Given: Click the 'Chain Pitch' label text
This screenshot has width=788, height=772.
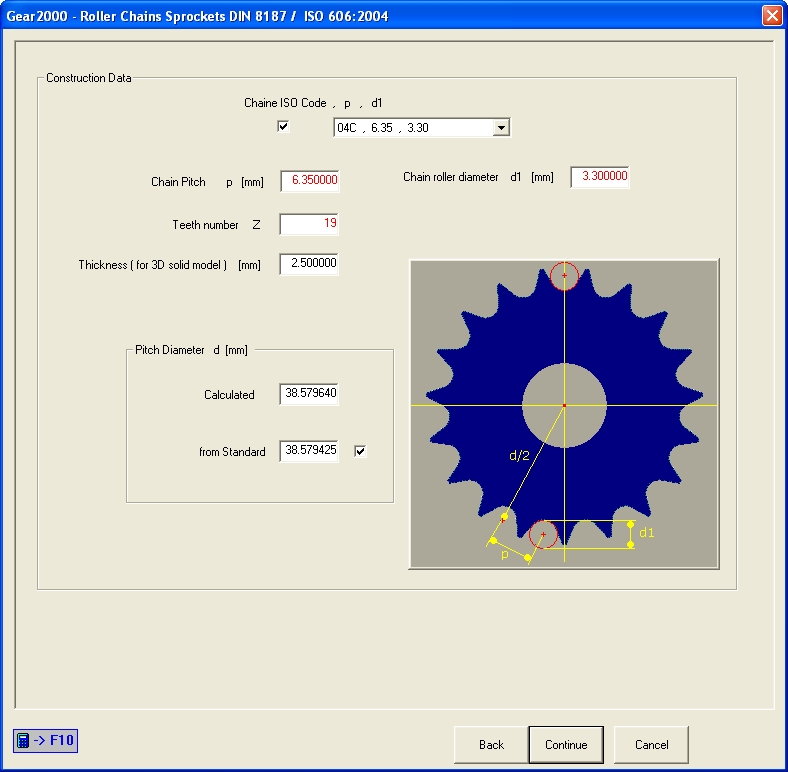Looking at the screenshot, I should (x=178, y=182).
